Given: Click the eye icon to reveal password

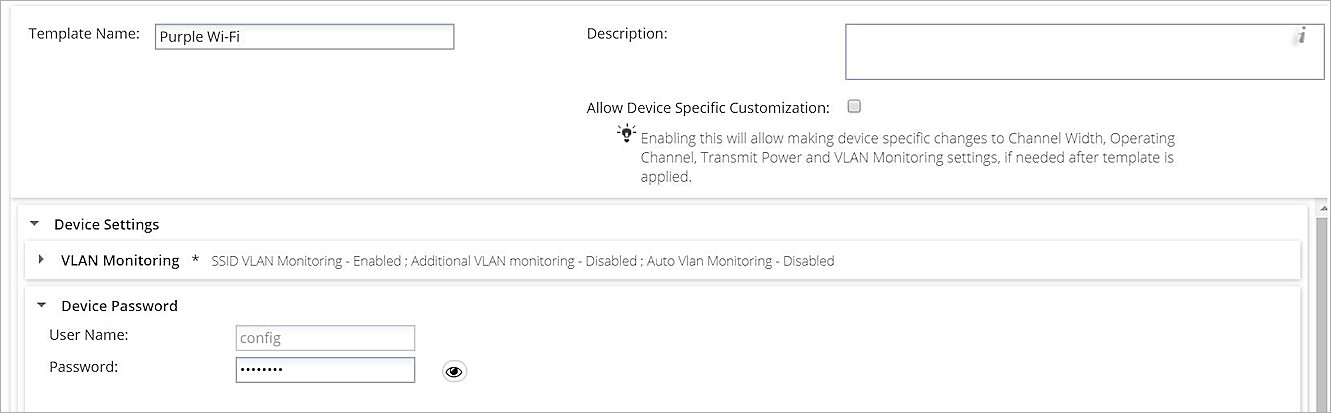Looking at the screenshot, I should (x=454, y=371).
